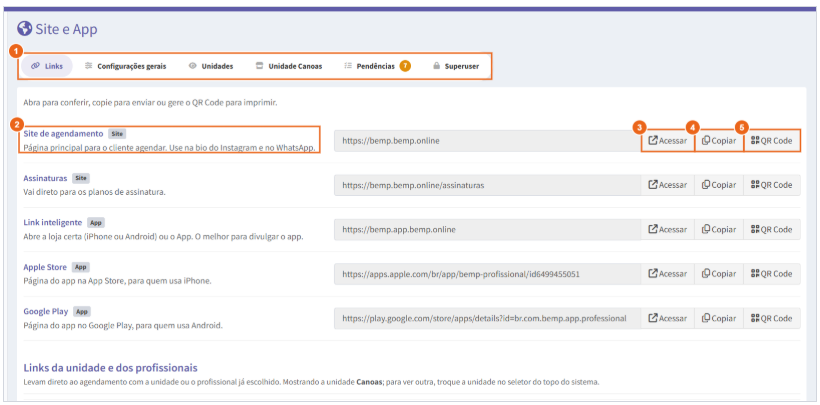Click the App tag beside Google Play
The width and height of the screenshot is (820, 405).
pos(82,311)
